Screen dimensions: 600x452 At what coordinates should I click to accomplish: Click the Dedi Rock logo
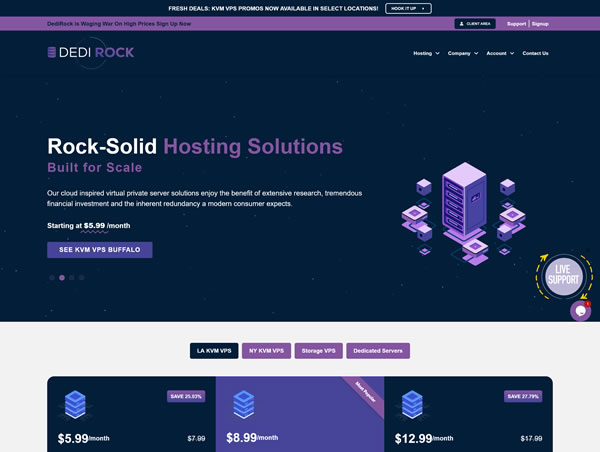click(90, 52)
